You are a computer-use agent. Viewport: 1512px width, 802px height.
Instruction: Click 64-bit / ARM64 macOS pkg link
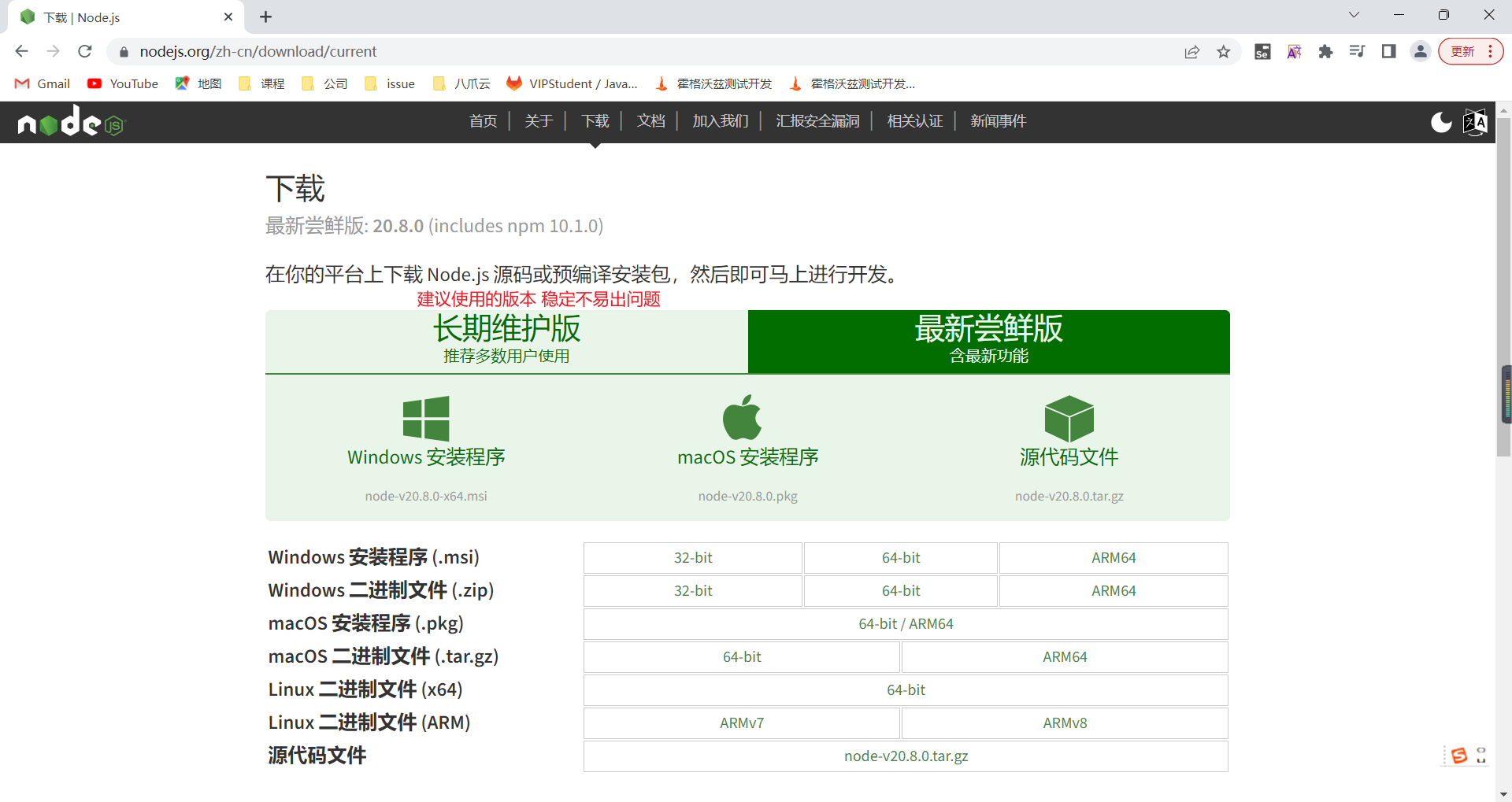(906, 624)
